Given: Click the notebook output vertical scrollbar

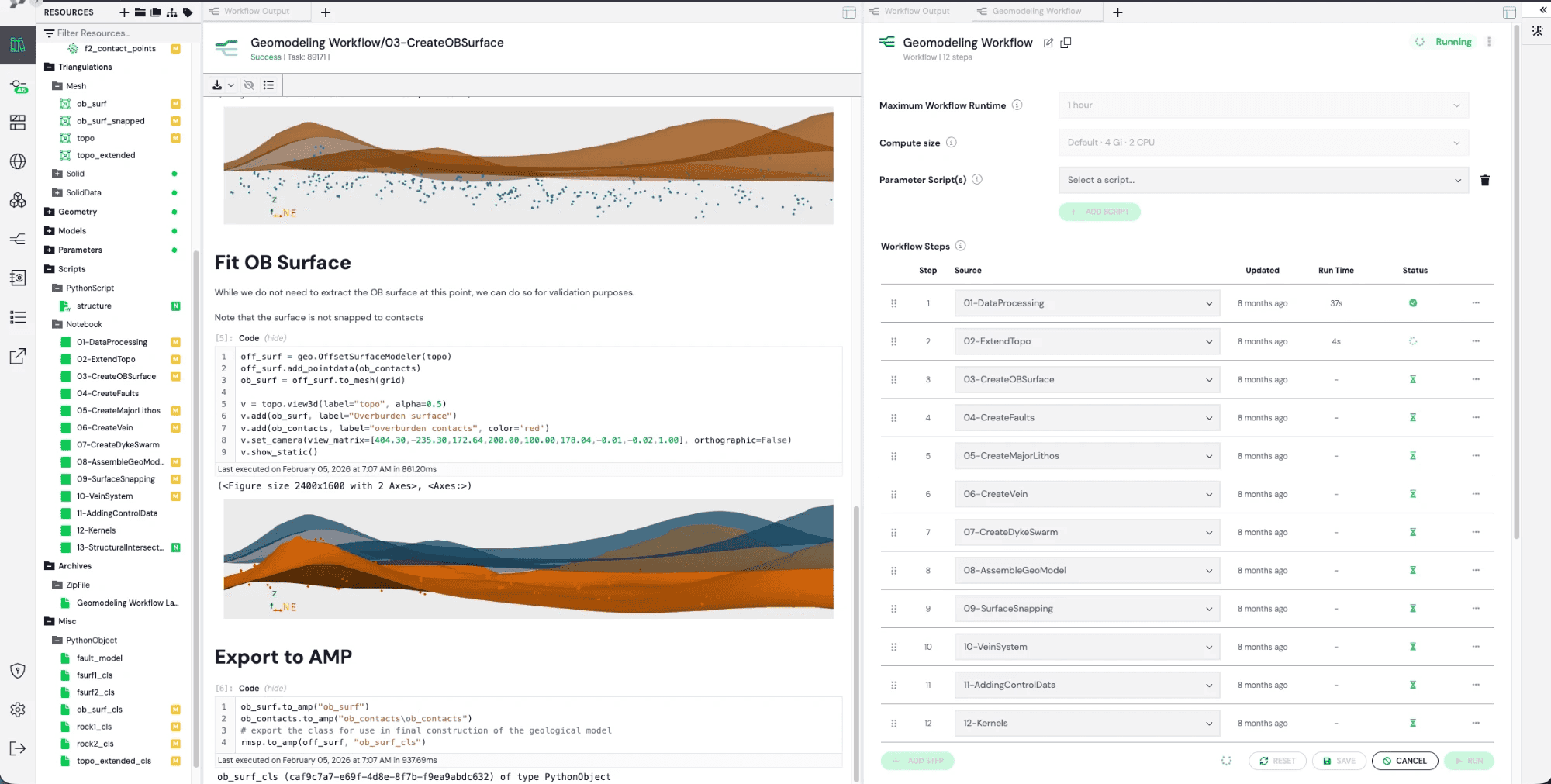Looking at the screenshot, I should pyautogui.click(x=856, y=644).
